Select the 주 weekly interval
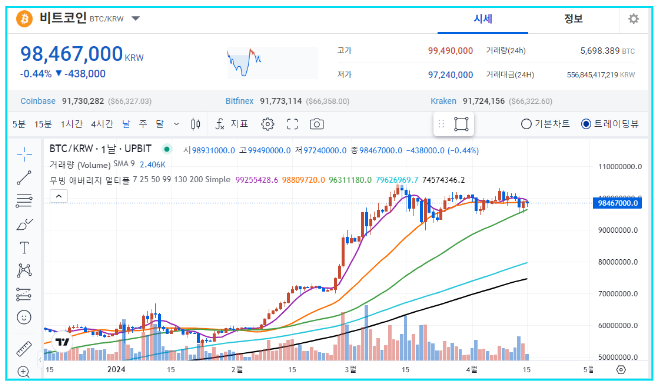659x388 pixels. (x=143, y=124)
